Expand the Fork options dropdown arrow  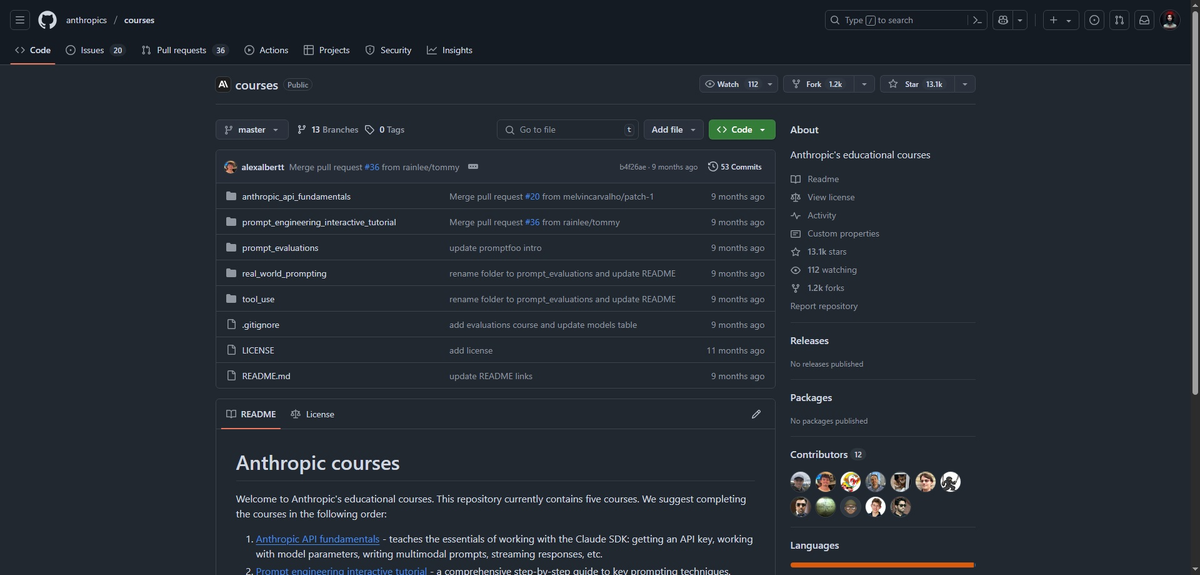[x=864, y=84]
